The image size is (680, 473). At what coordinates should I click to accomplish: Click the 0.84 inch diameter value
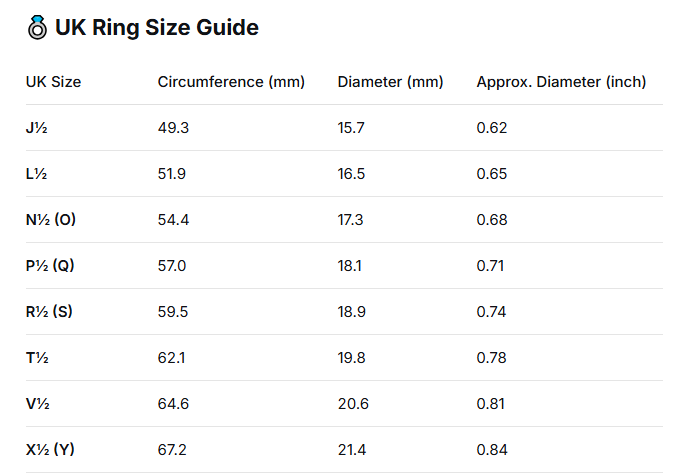492,450
